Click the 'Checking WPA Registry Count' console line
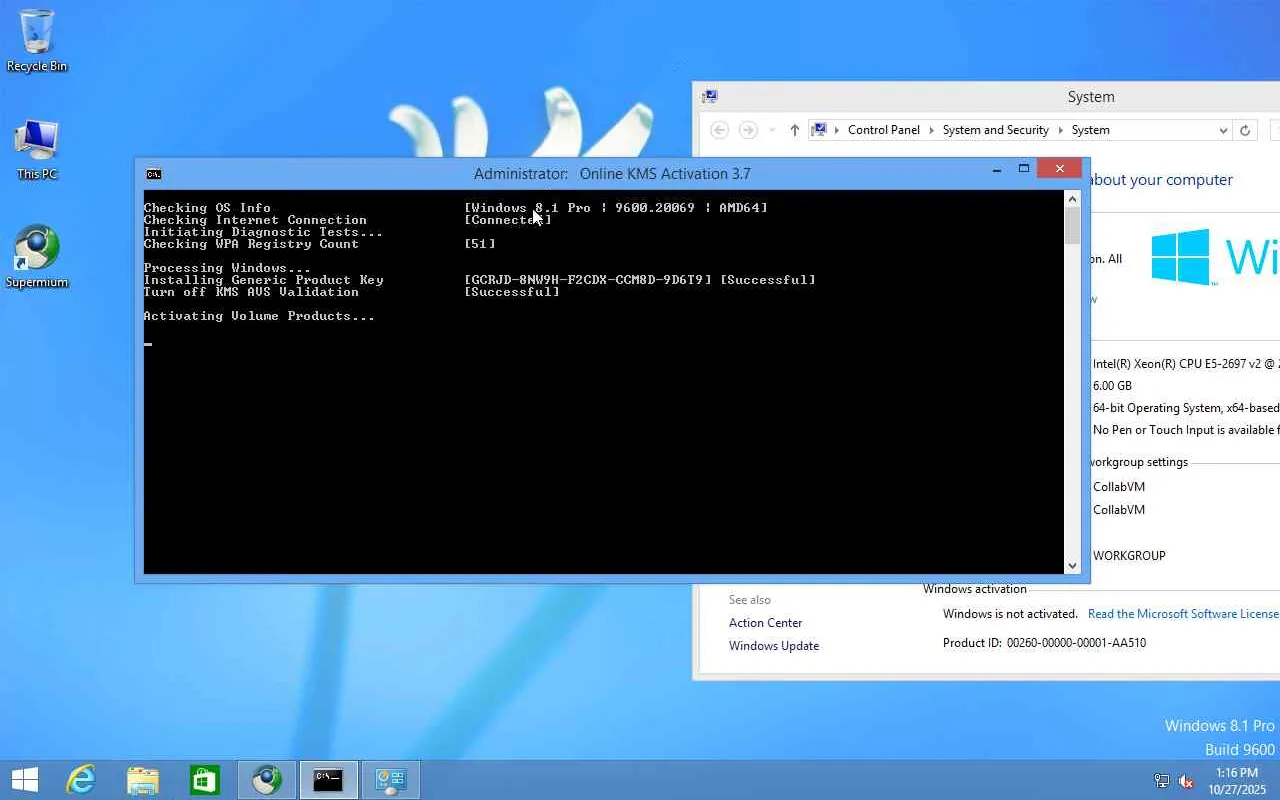 click(251, 244)
